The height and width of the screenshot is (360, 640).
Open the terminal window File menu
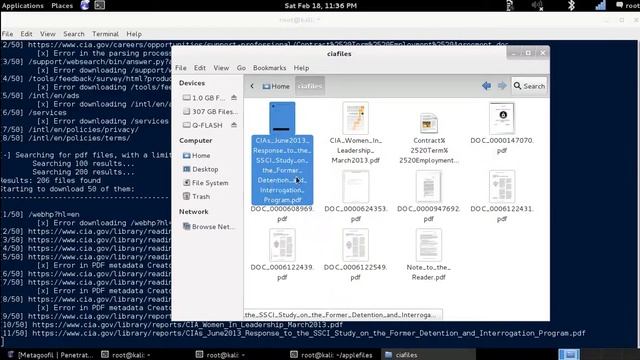tap(7, 34)
